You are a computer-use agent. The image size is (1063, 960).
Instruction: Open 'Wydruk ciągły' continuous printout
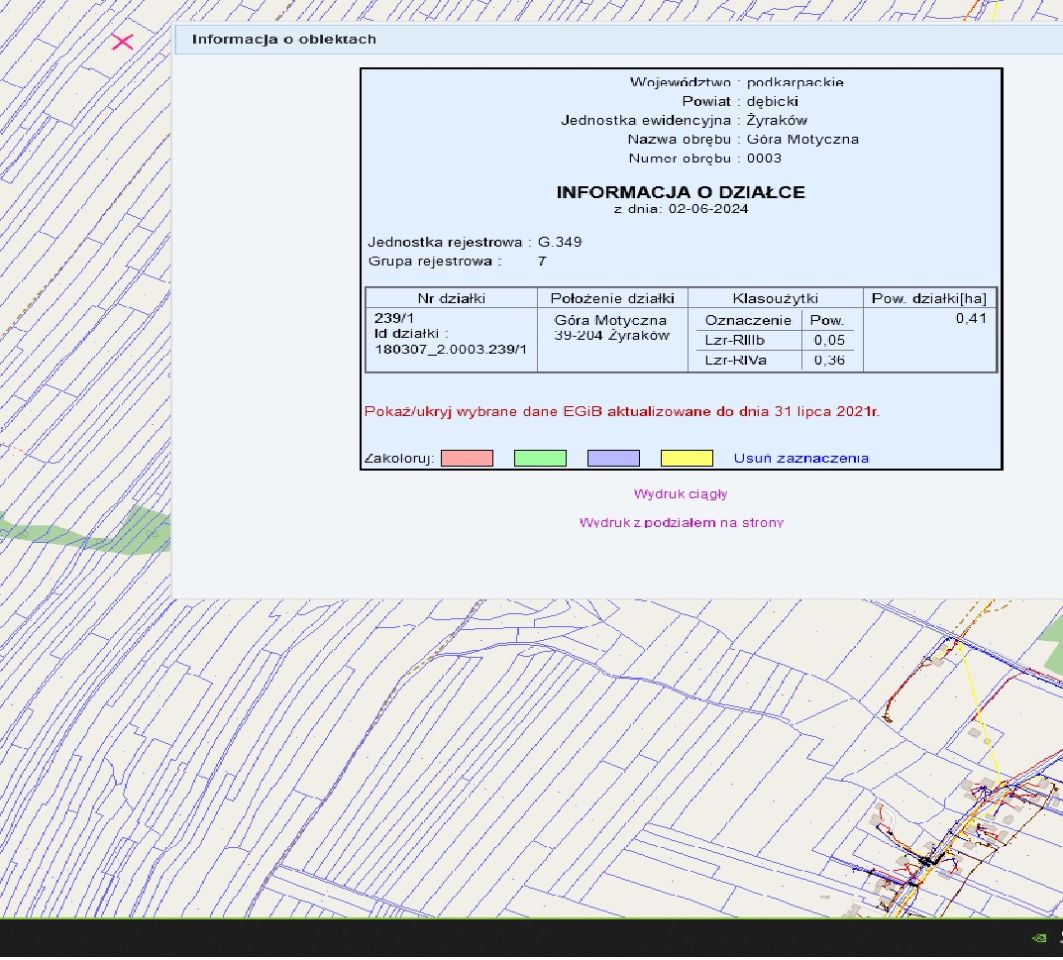(680, 494)
